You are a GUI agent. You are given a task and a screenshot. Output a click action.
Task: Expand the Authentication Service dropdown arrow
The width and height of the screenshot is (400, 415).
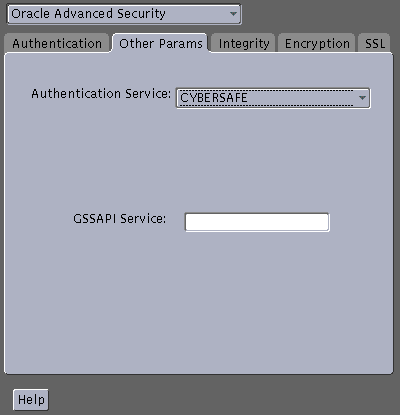pos(362,98)
